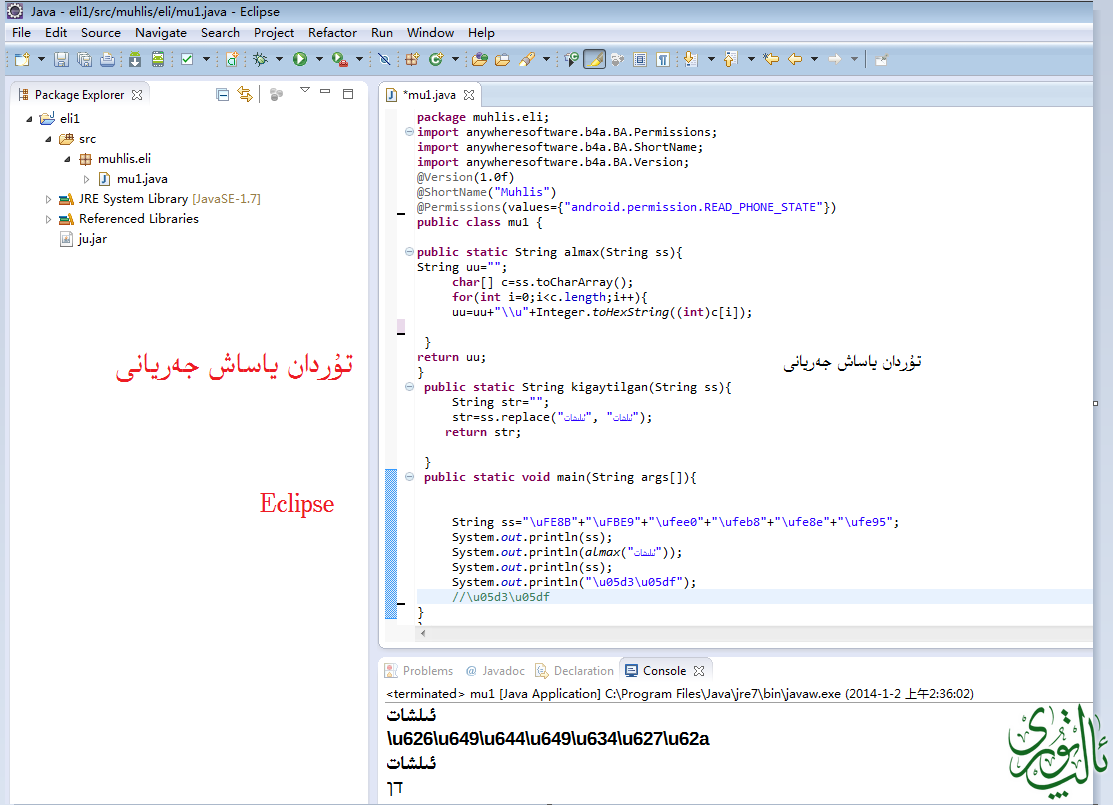Open the Refactor menu
This screenshot has height=805, width=1113.
(x=332, y=33)
